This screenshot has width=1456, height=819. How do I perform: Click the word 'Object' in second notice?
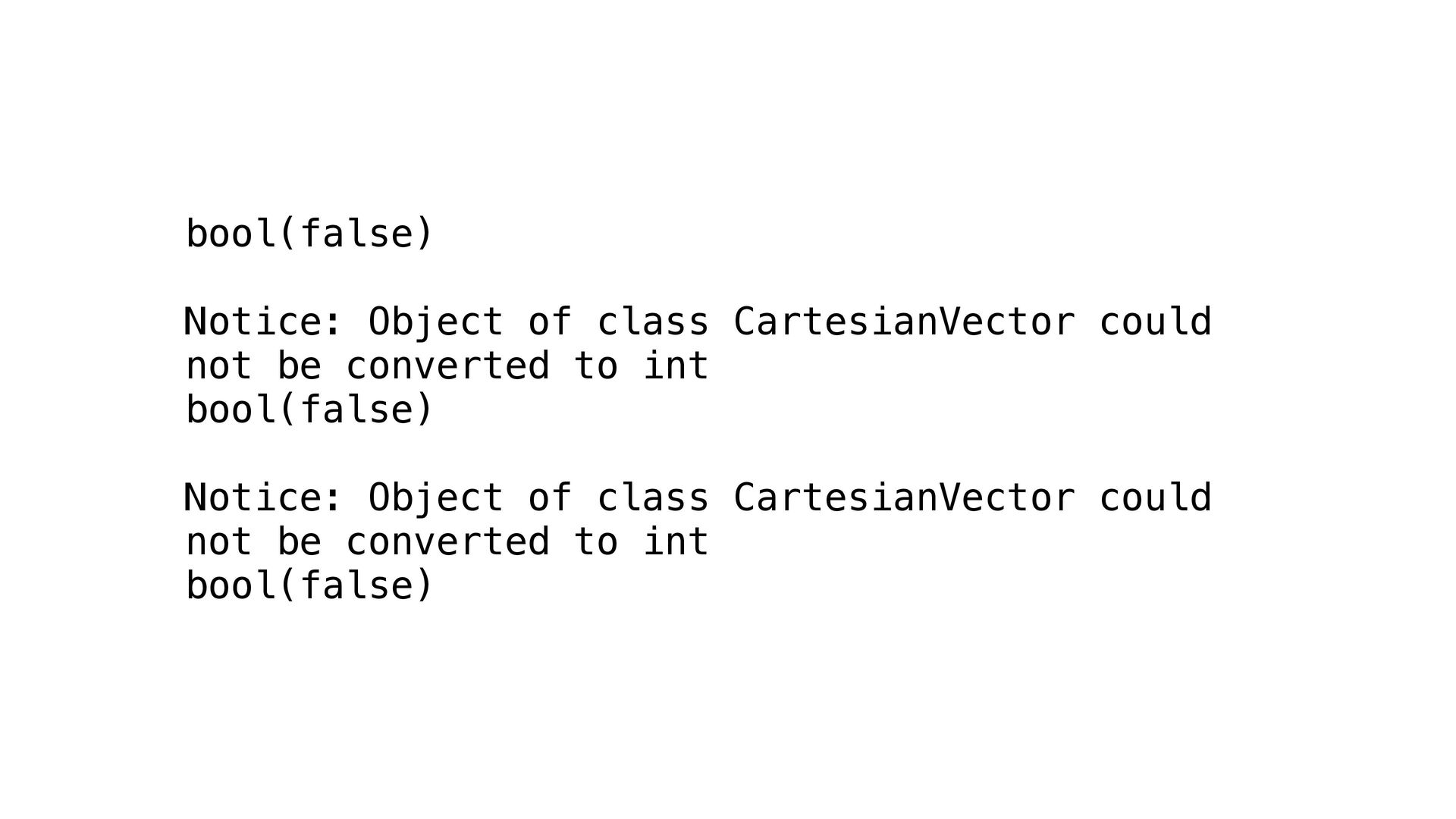[x=435, y=497]
